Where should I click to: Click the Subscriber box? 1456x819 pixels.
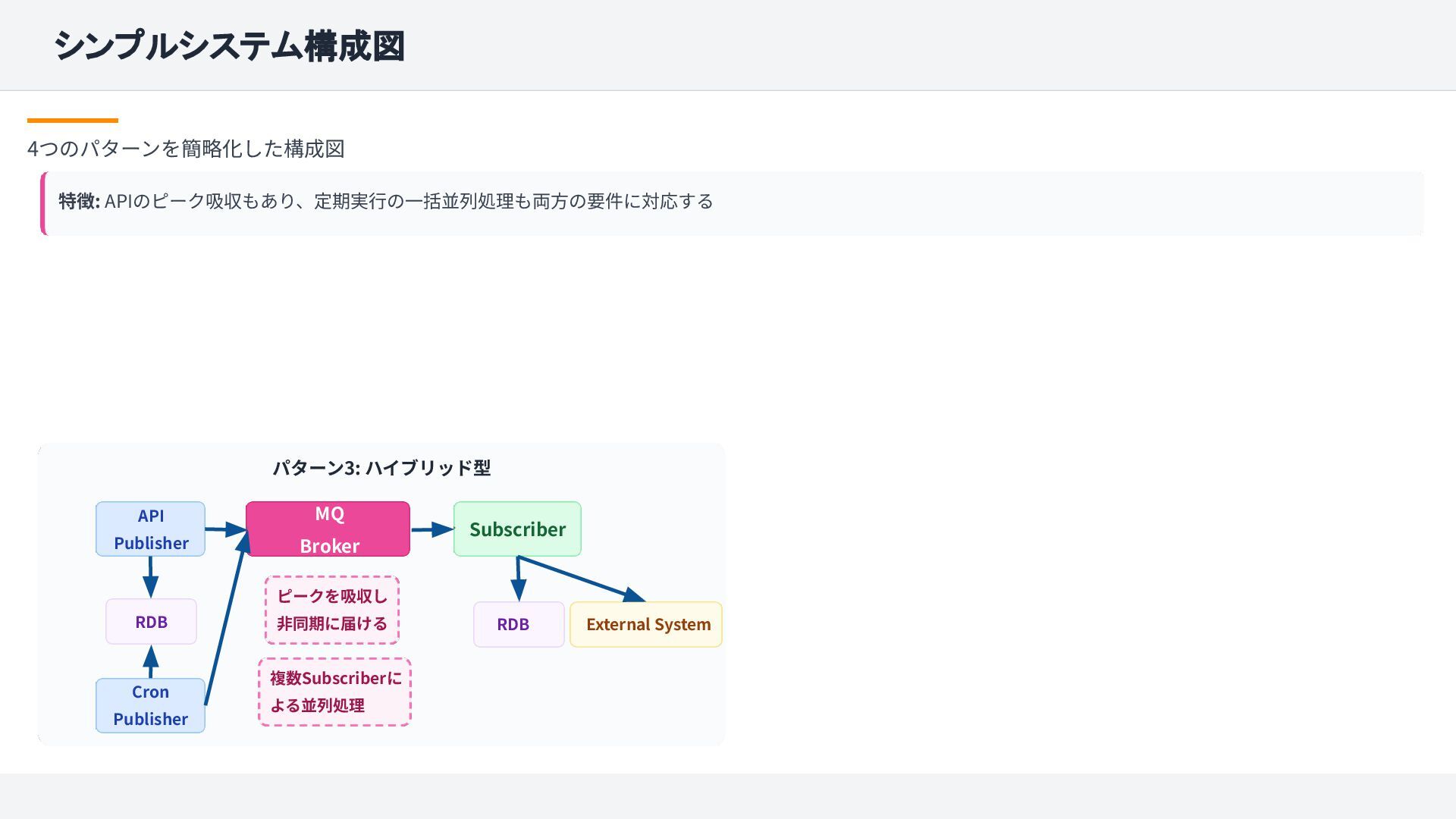pyautogui.click(x=517, y=529)
